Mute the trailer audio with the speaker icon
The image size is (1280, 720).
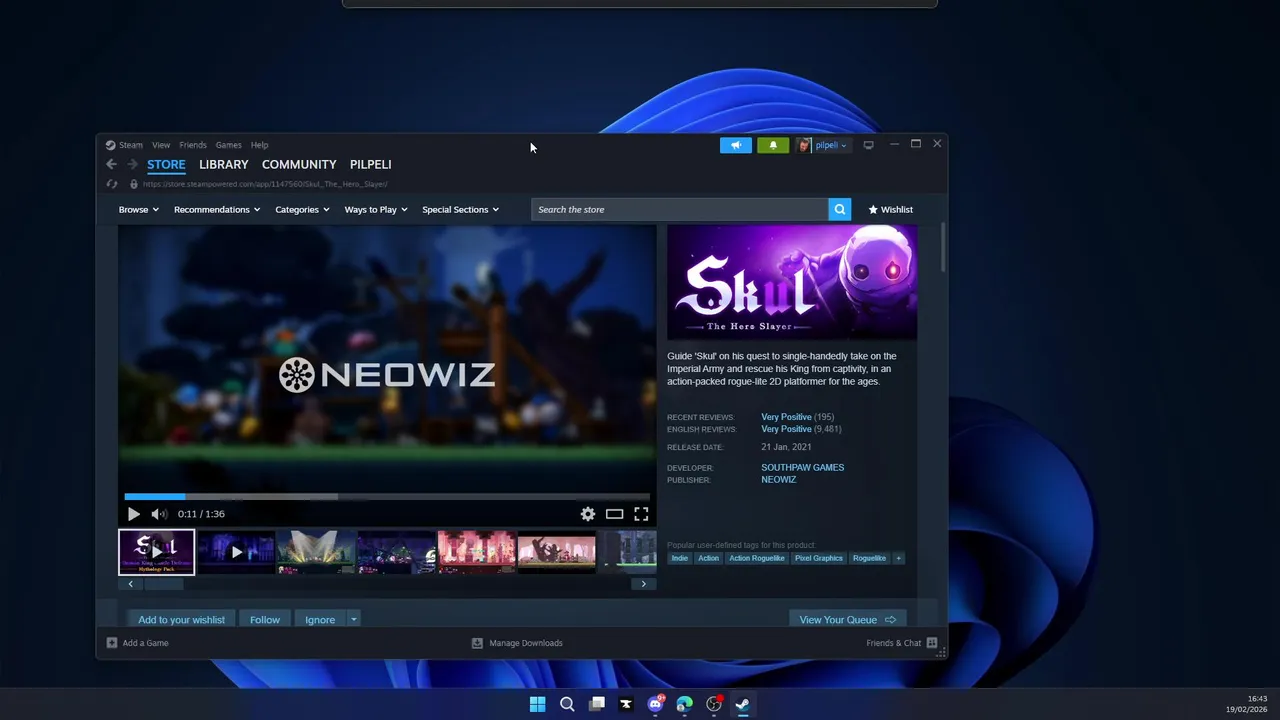click(158, 514)
